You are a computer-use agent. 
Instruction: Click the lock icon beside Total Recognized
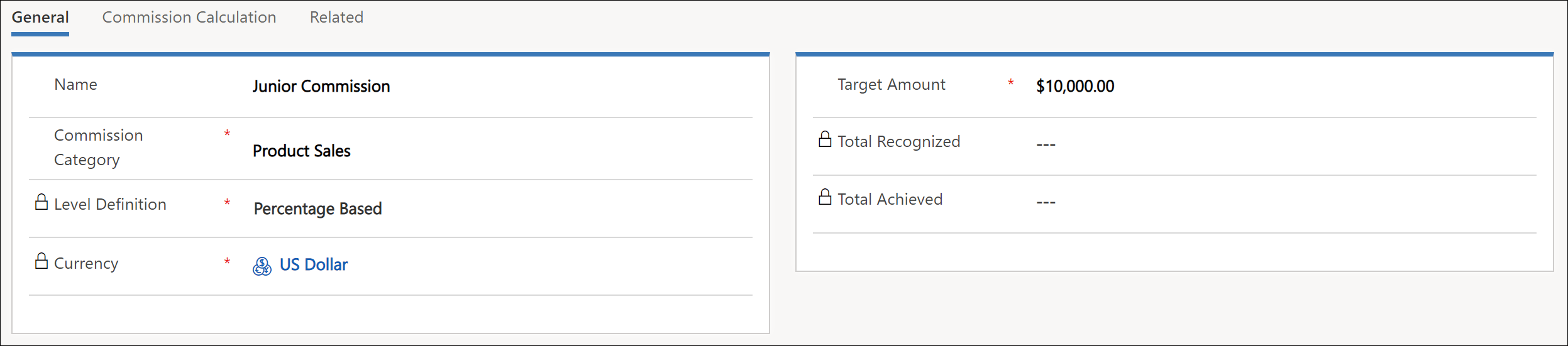[x=825, y=139]
